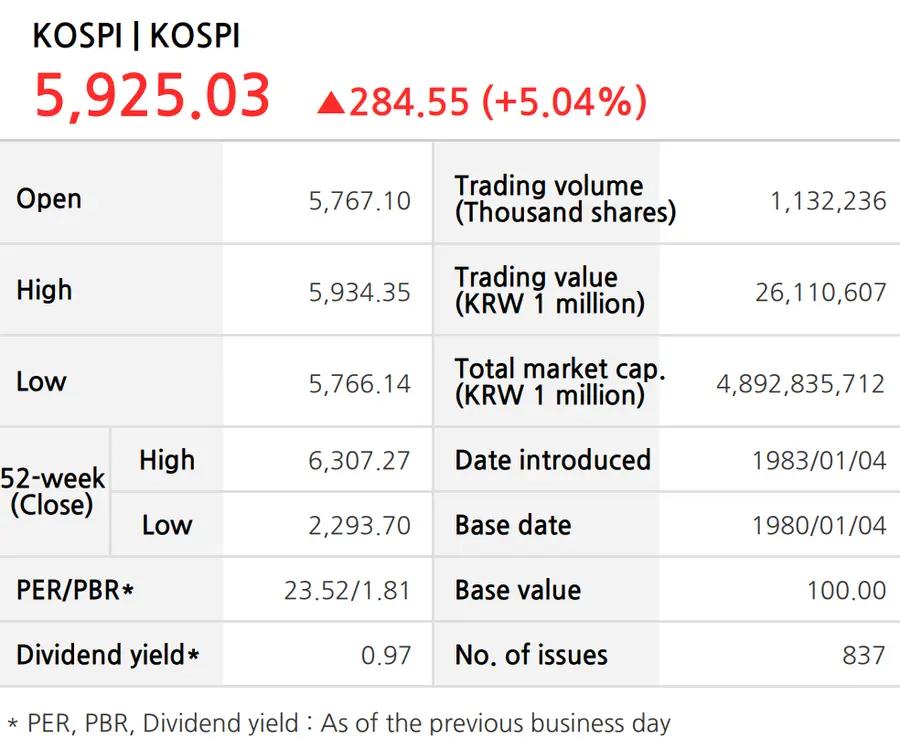
Task: Select the 52-week (Close) label
Action: [x=53, y=492]
